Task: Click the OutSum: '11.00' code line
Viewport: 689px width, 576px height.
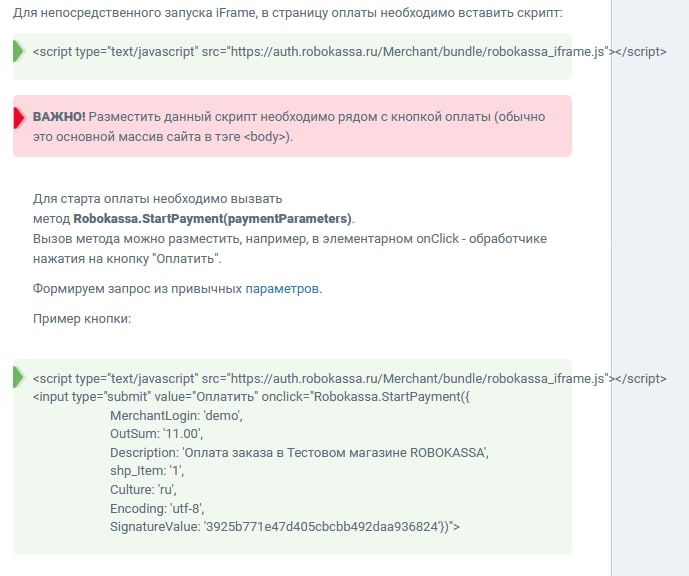Action: (x=156, y=434)
